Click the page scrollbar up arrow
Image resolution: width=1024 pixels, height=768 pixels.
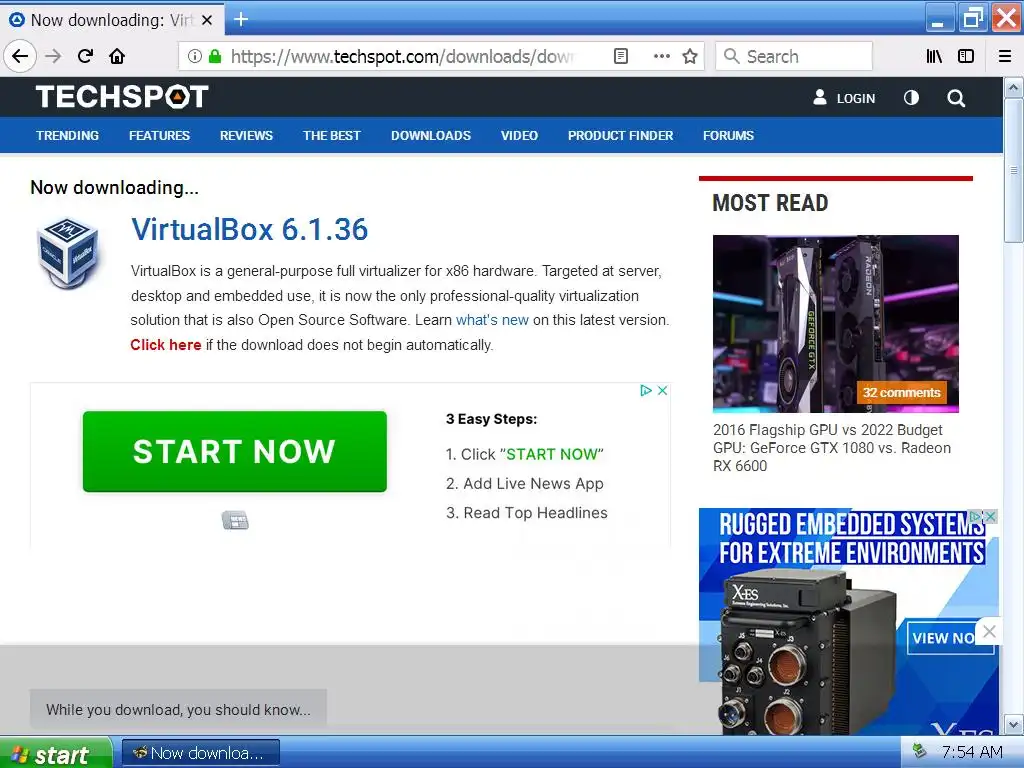pos(1013,87)
